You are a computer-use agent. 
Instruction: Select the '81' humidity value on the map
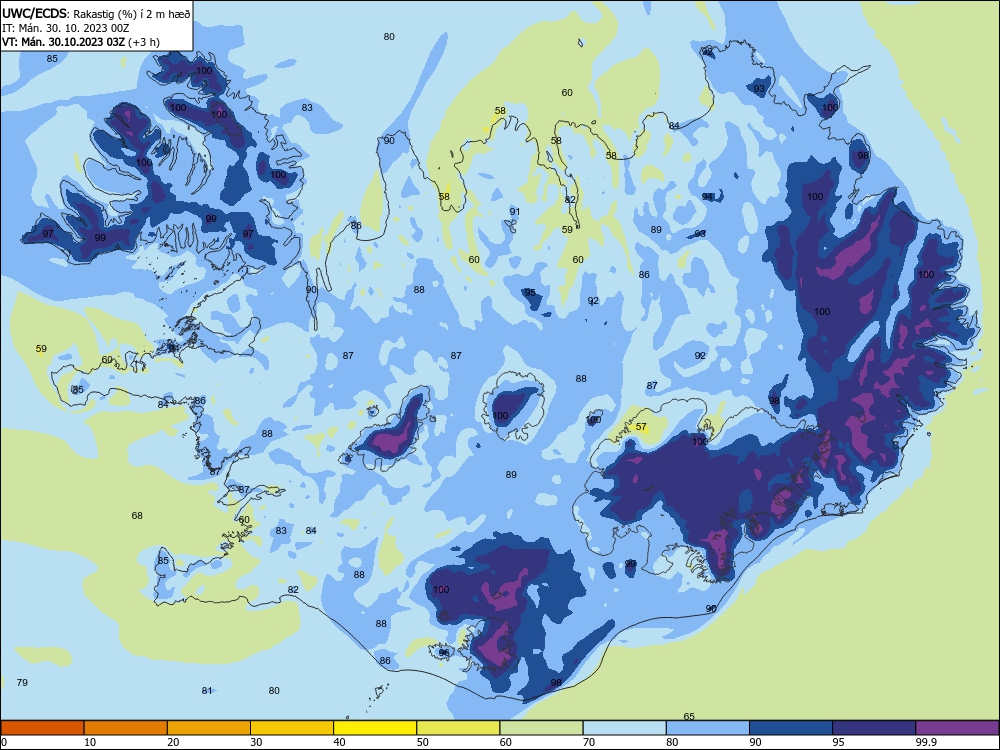[x=207, y=691]
